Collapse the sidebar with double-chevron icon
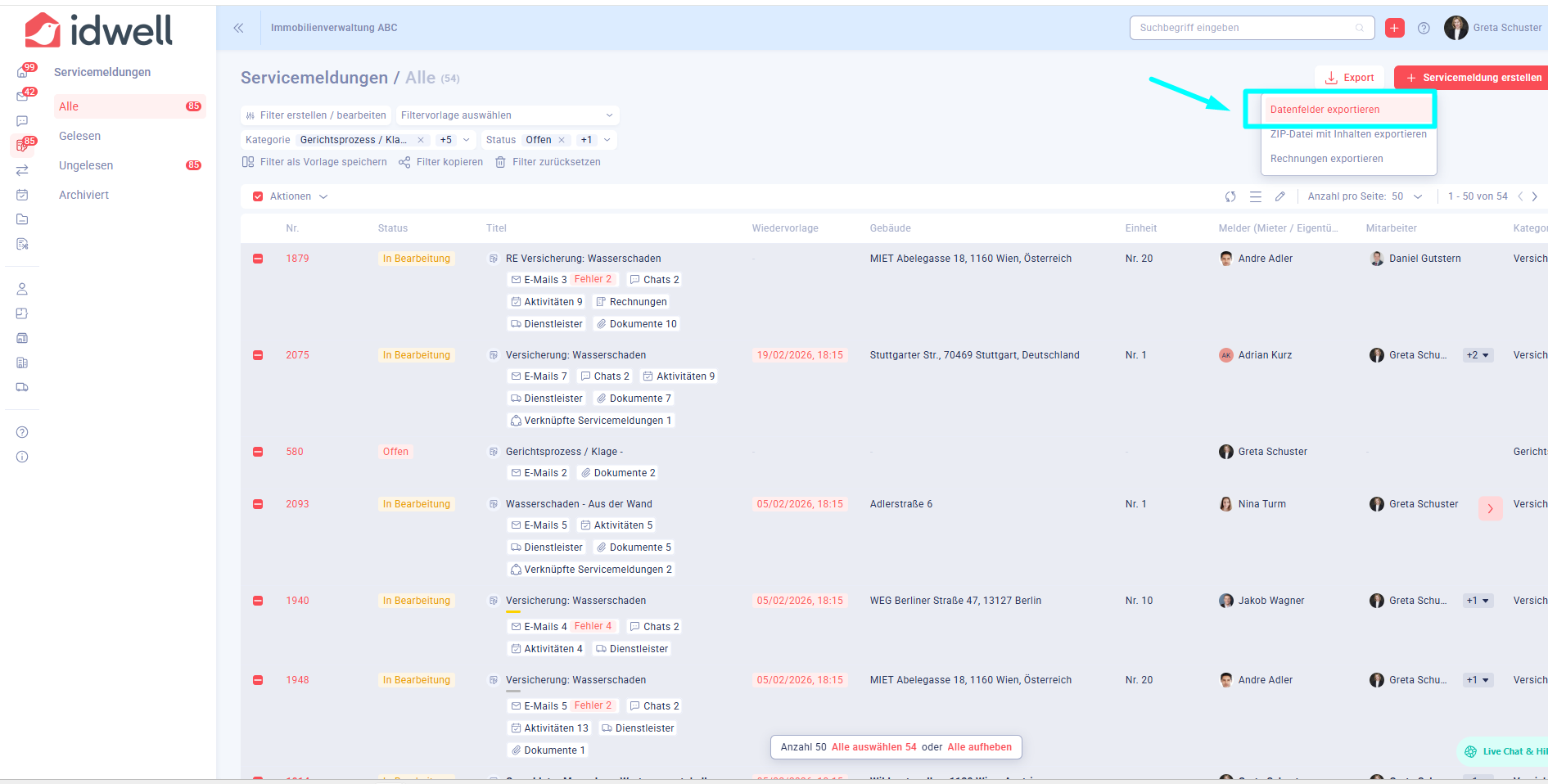1548x784 pixels. pyautogui.click(x=238, y=28)
